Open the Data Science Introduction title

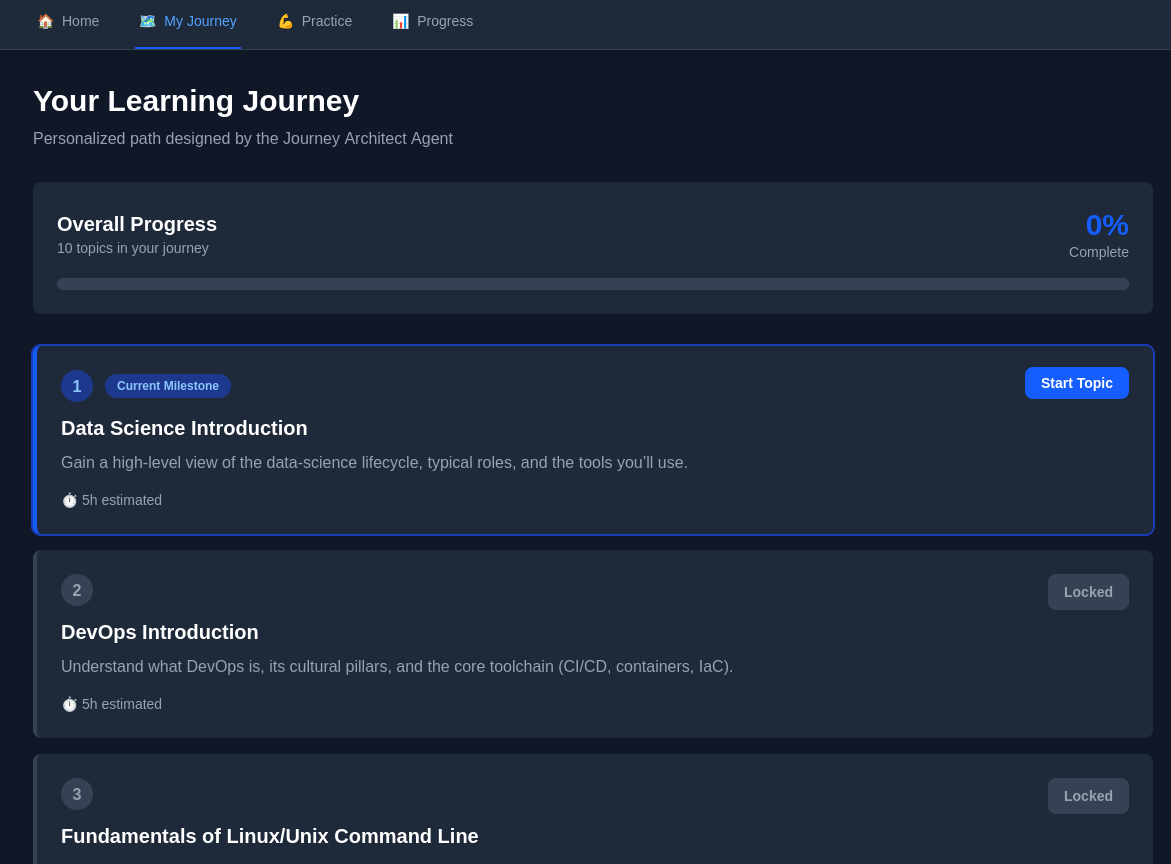coord(184,428)
